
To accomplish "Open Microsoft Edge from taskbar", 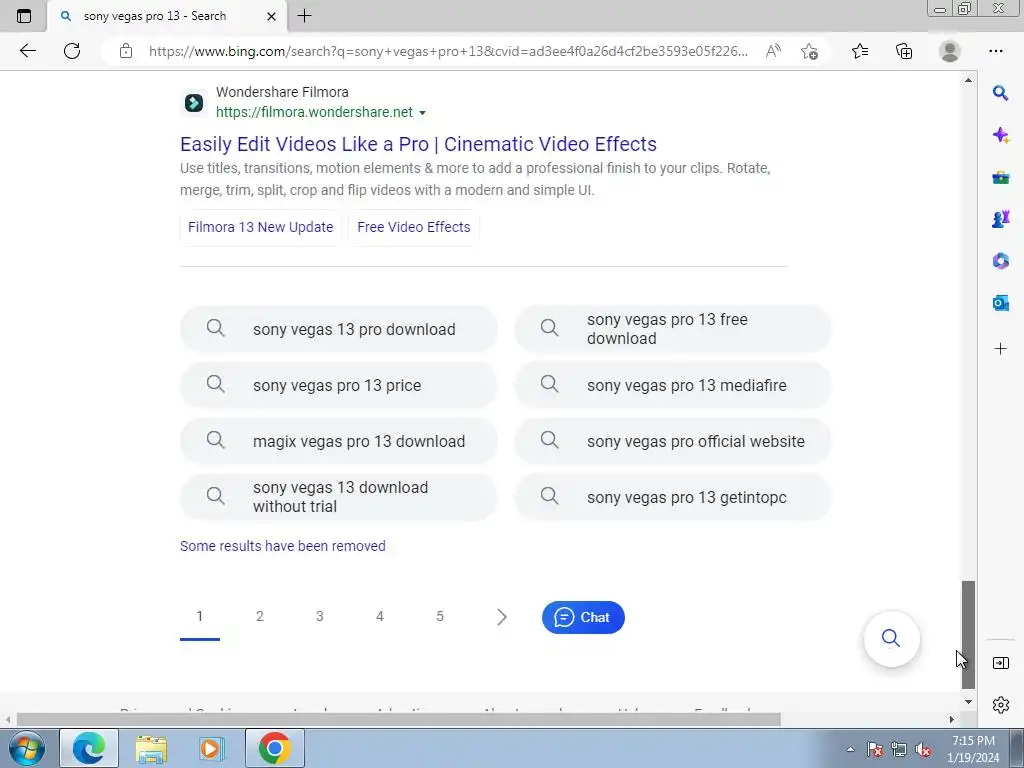I will point(89,748).
